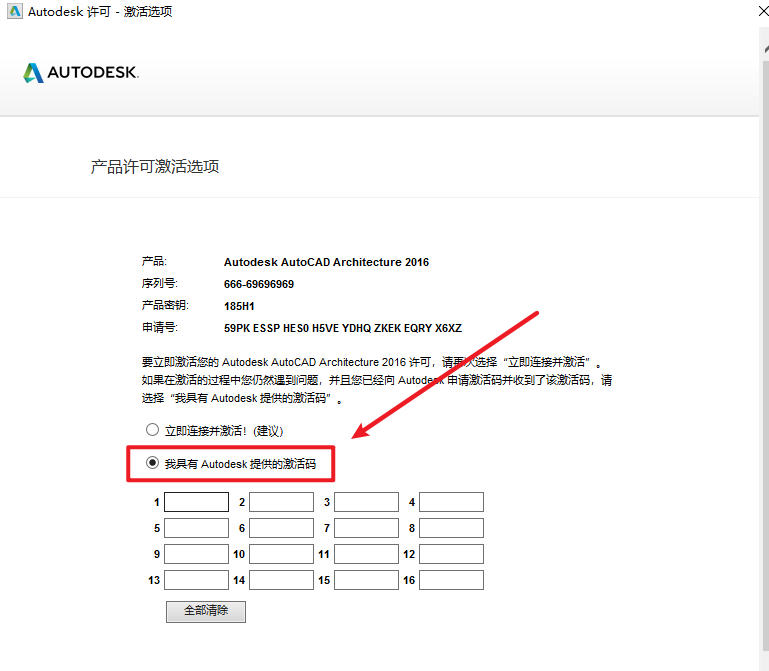769x671 pixels.
Task: Click activation code field 5
Action: pyautogui.click(x=196, y=528)
